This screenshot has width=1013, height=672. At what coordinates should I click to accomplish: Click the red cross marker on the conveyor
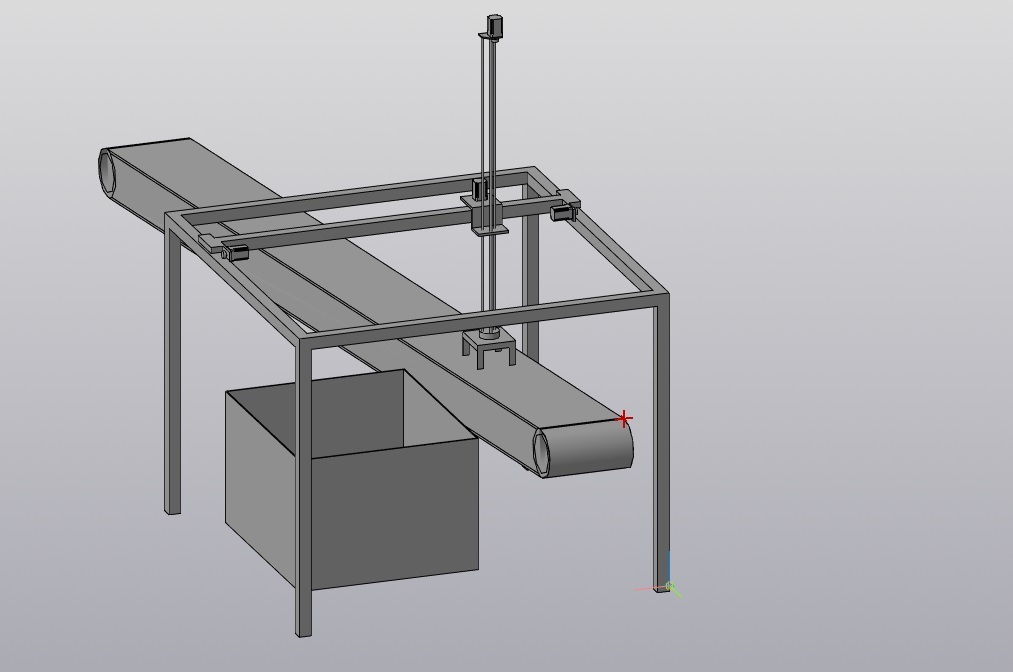(624, 419)
